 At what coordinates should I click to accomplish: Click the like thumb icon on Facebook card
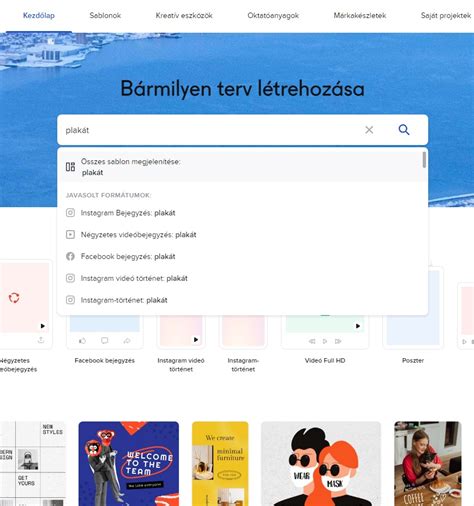click(x=82, y=341)
